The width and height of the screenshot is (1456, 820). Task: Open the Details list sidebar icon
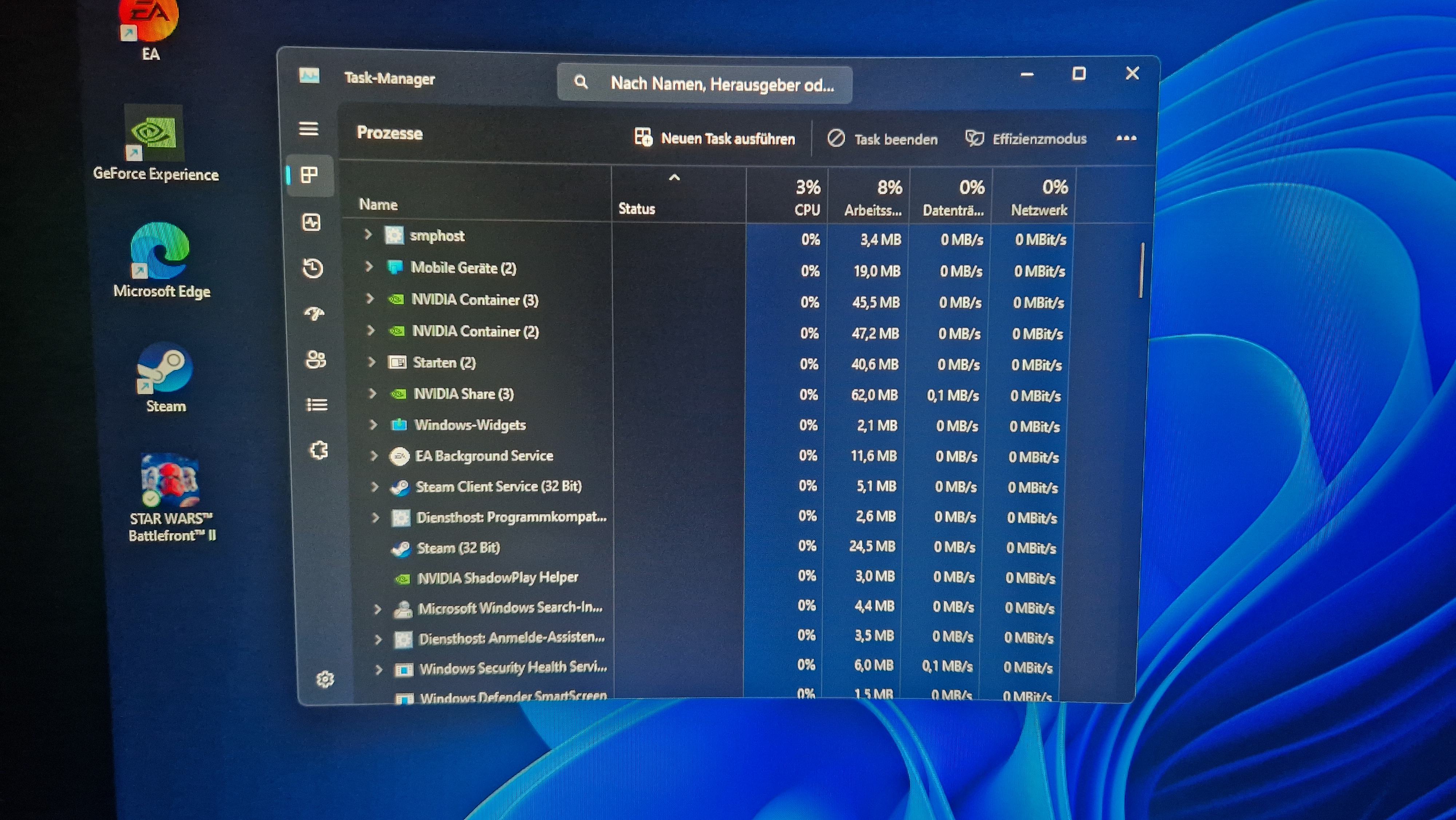pyautogui.click(x=317, y=405)
